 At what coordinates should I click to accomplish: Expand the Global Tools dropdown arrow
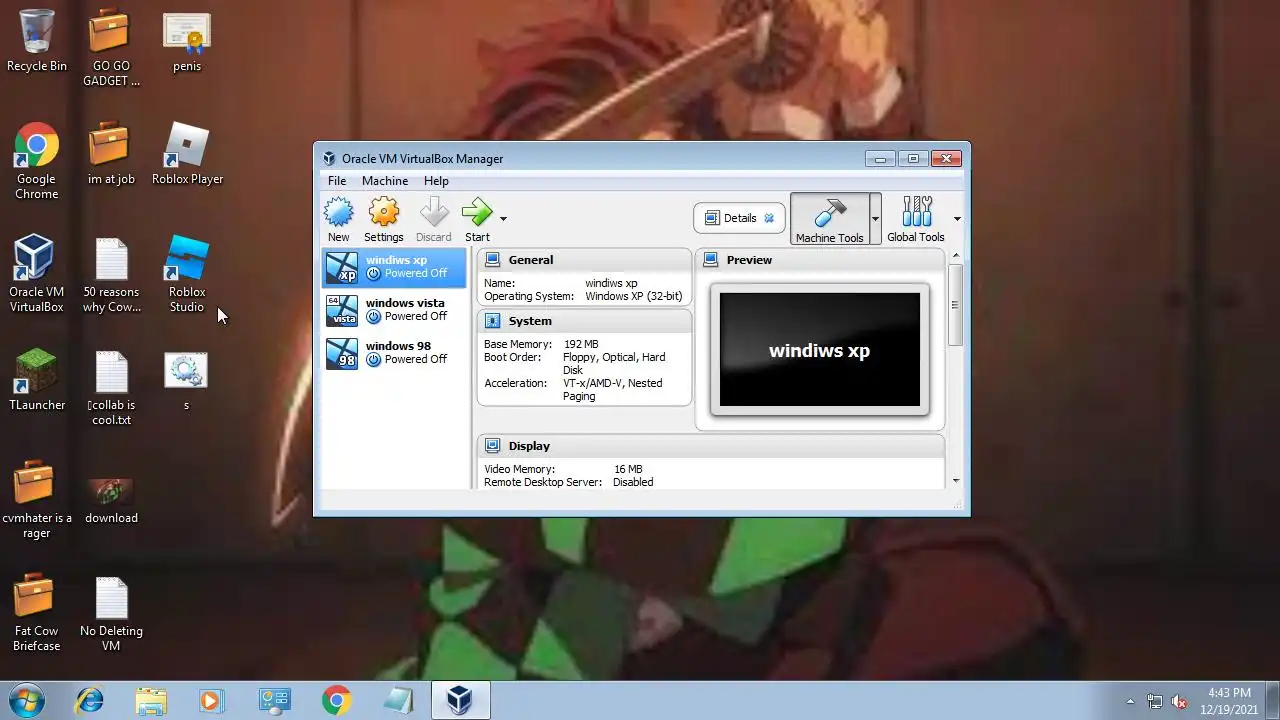tap(957, 219)
